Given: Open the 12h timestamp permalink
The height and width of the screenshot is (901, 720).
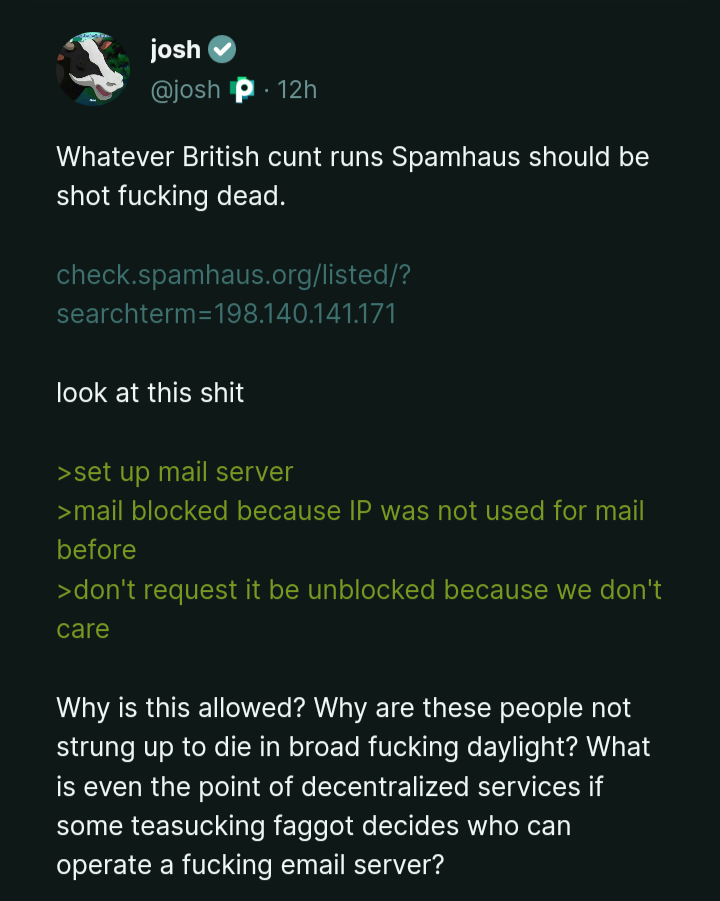Looking at the screenshot, I should pos(297,90).
